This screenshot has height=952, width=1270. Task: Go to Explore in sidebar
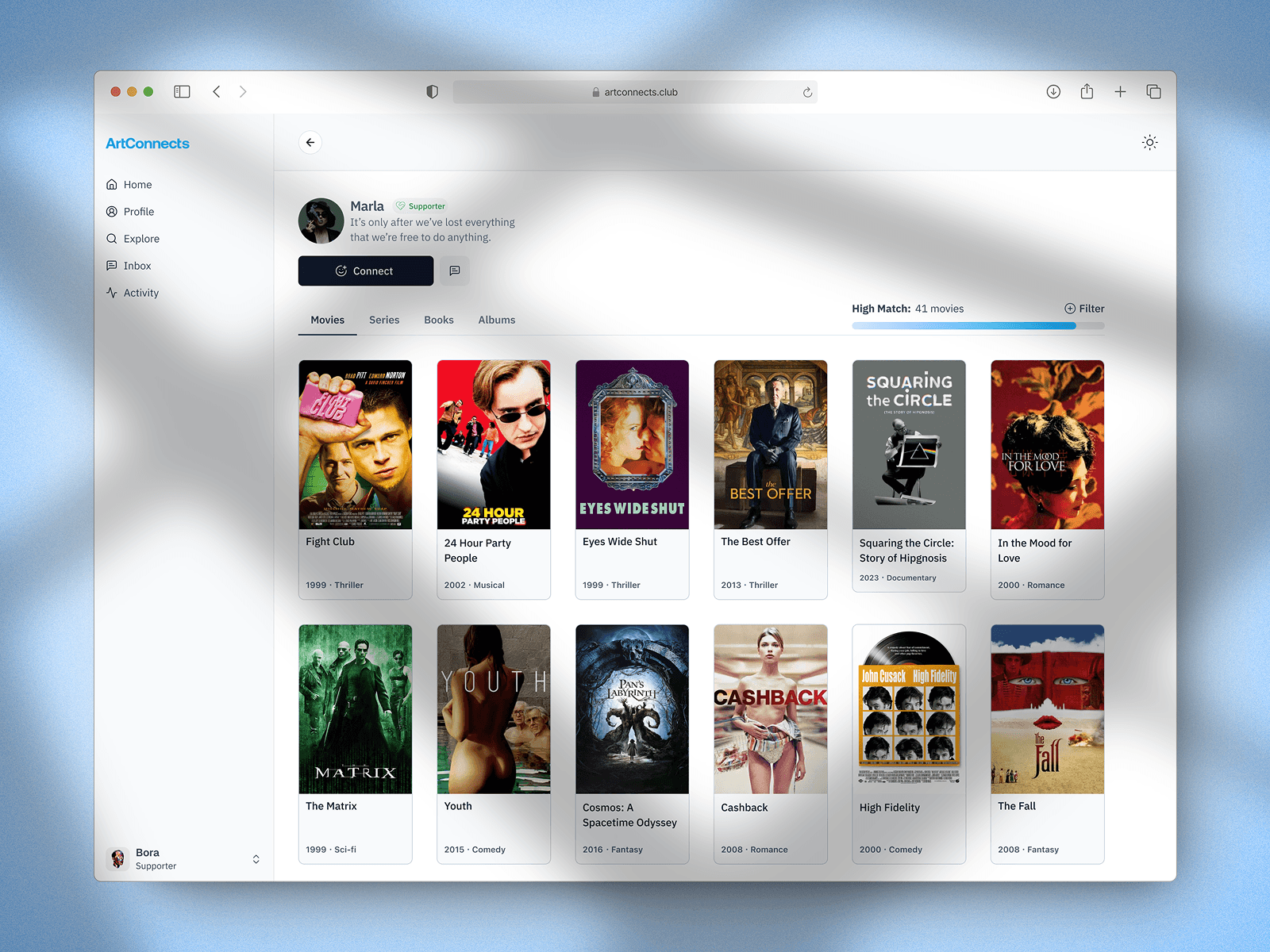(x=141, y=239)
